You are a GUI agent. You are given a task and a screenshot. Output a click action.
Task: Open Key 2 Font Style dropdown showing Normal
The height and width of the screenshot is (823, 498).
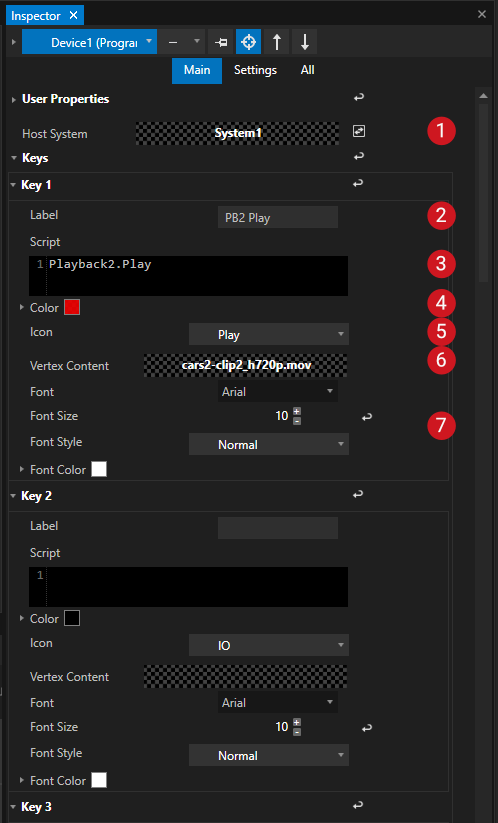(269, 755)
